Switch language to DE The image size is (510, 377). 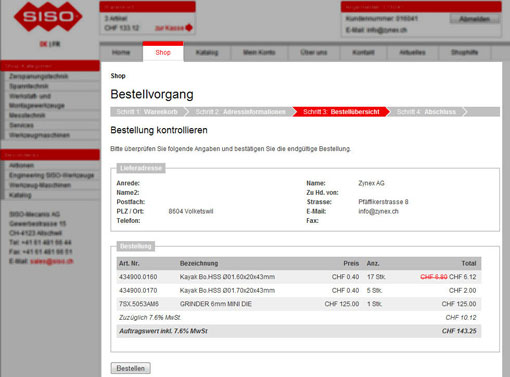(43, 44)
